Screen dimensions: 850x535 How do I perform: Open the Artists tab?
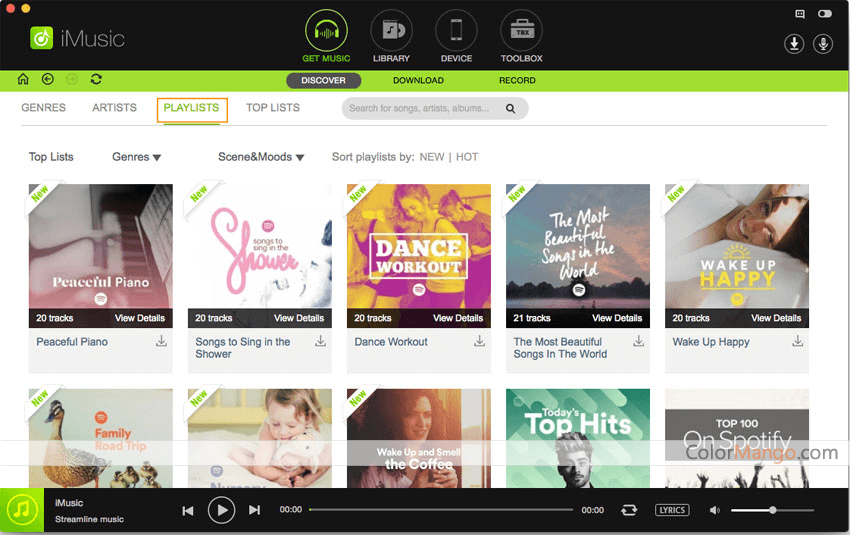tap(114, 108)
